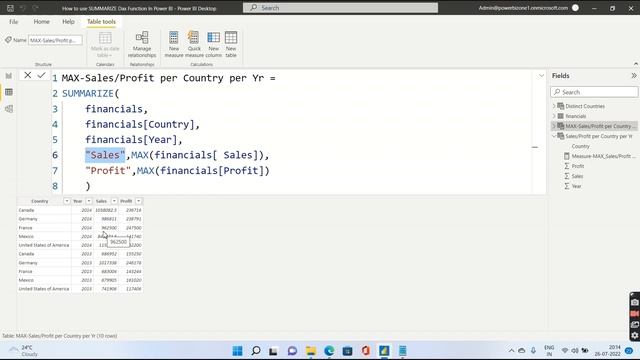Screen dimensions: 640x360
Task: Switch to Model view in the left sidebar
Action: coord(9,109)
